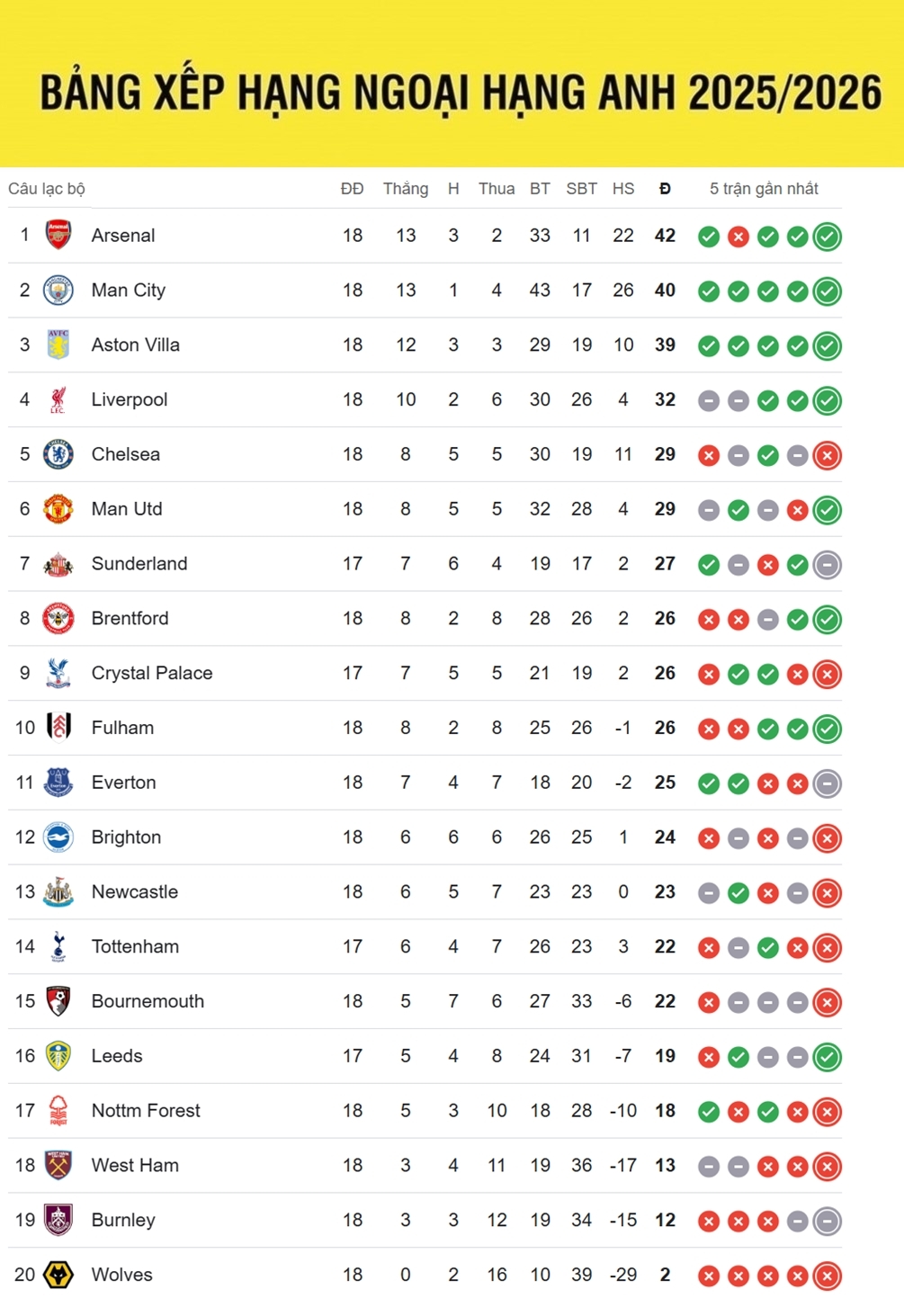This screenshot has height=1316, width=904.
Task: Open the Aston Villa team link
Action: point(136,345)
